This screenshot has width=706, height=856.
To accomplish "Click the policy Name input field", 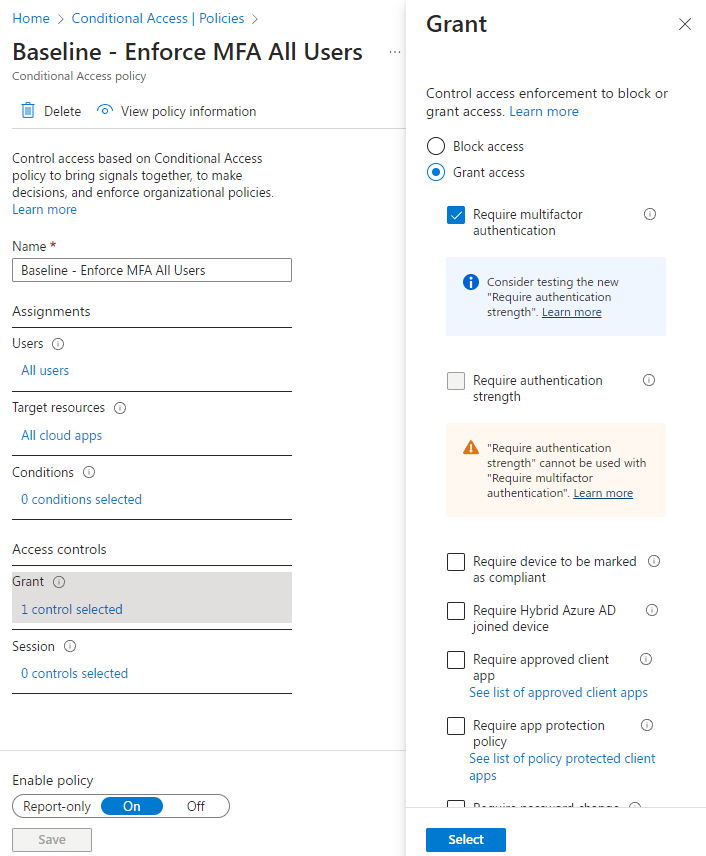I will click(152, 270).
